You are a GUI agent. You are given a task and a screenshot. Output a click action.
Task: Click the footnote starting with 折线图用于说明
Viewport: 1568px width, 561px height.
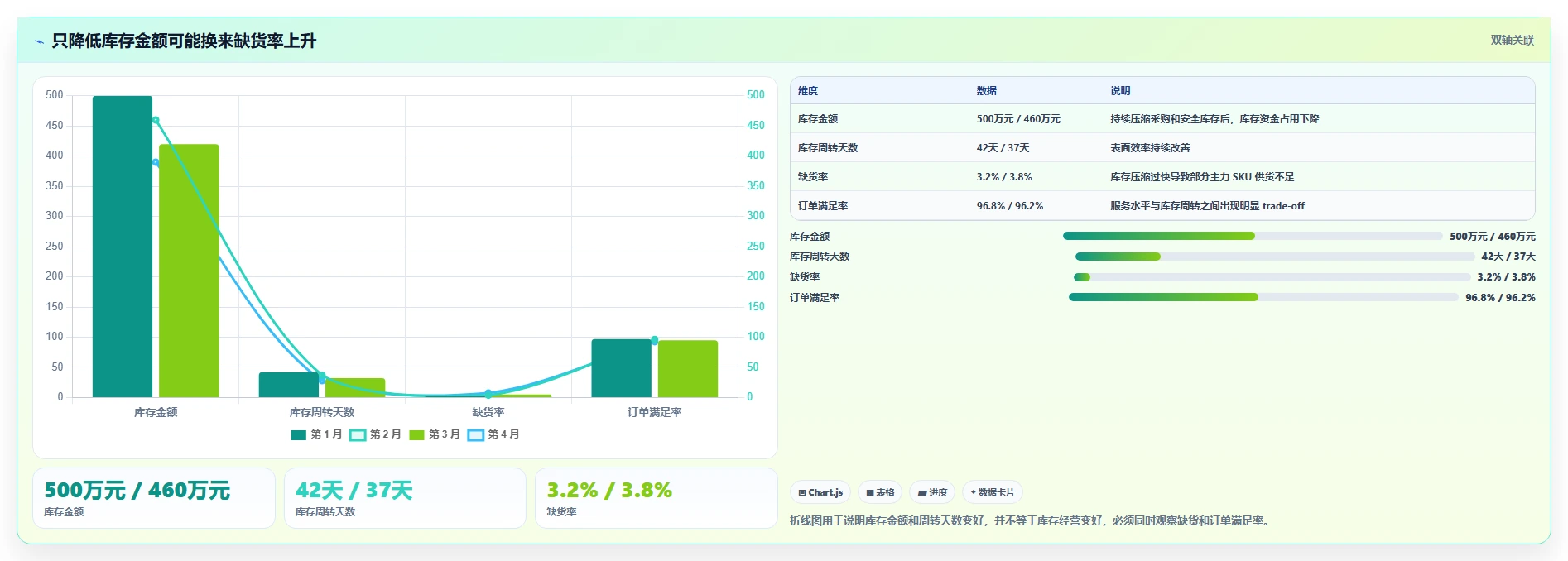[x=1032, y=521]
